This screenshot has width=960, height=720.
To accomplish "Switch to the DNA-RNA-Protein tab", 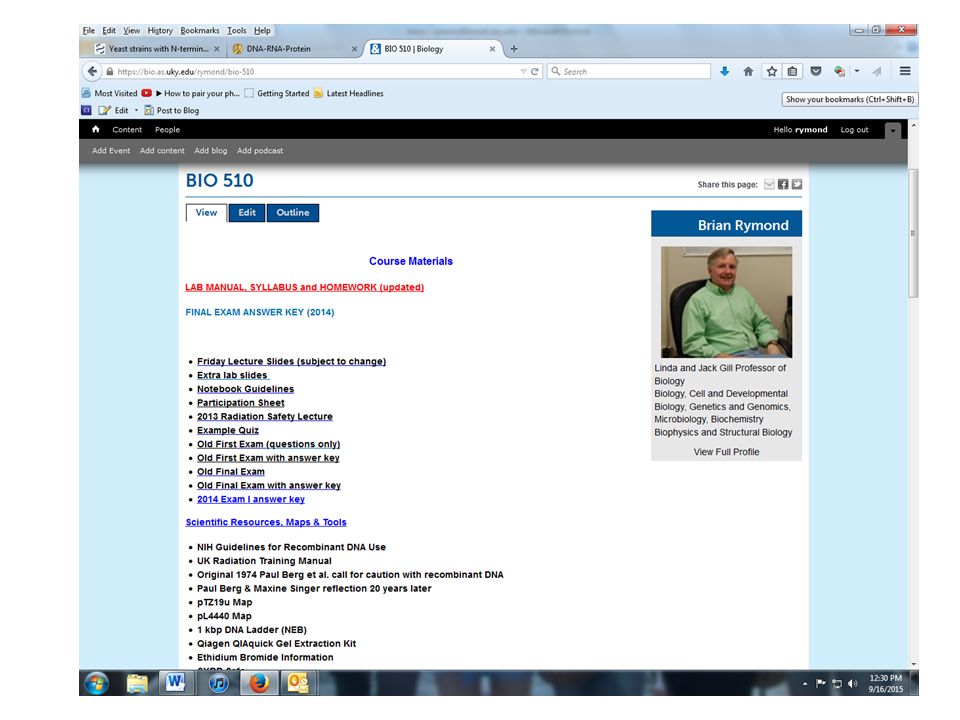I will [294, 49].
